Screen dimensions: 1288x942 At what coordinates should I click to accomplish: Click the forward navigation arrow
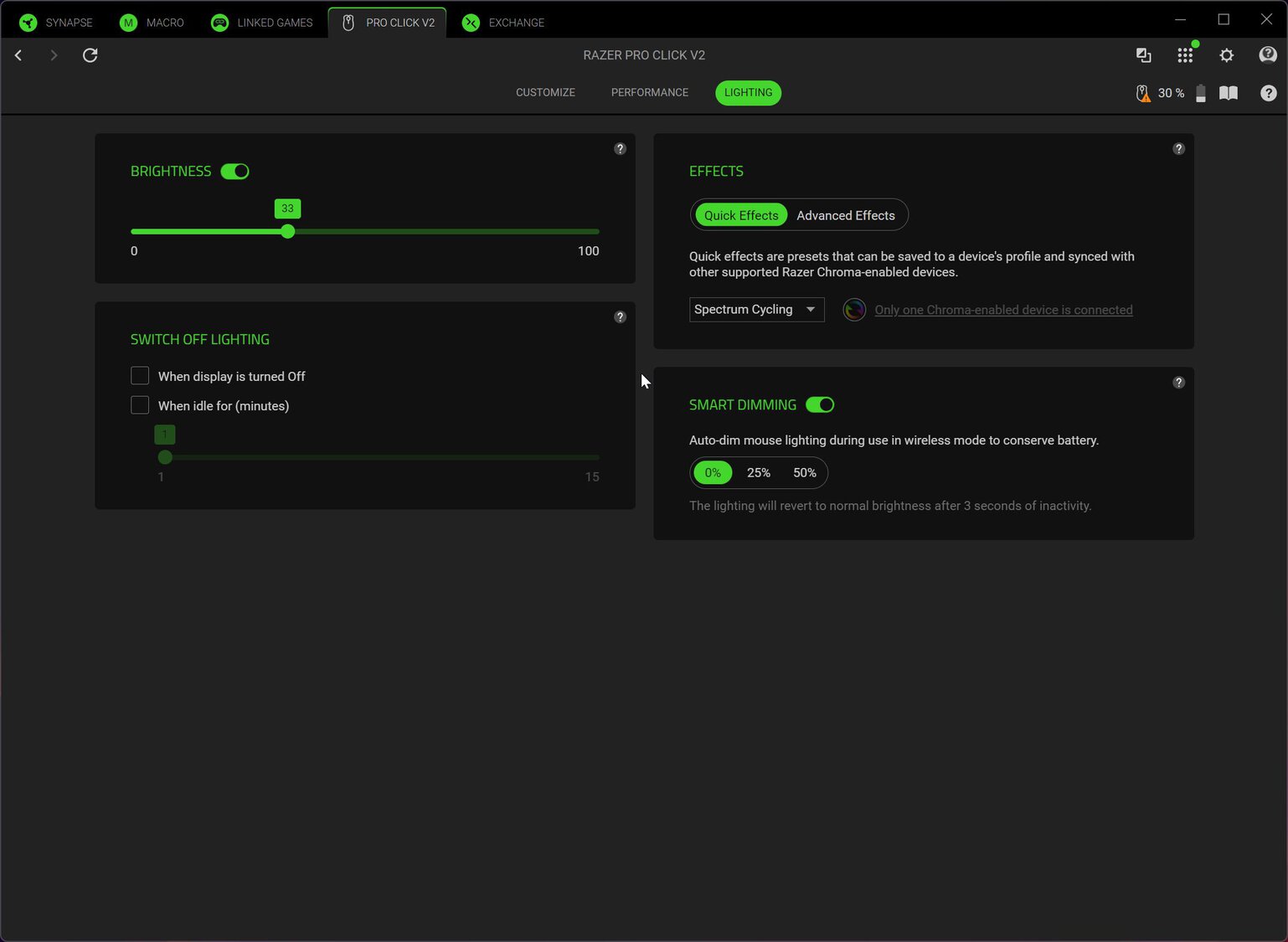54,55
